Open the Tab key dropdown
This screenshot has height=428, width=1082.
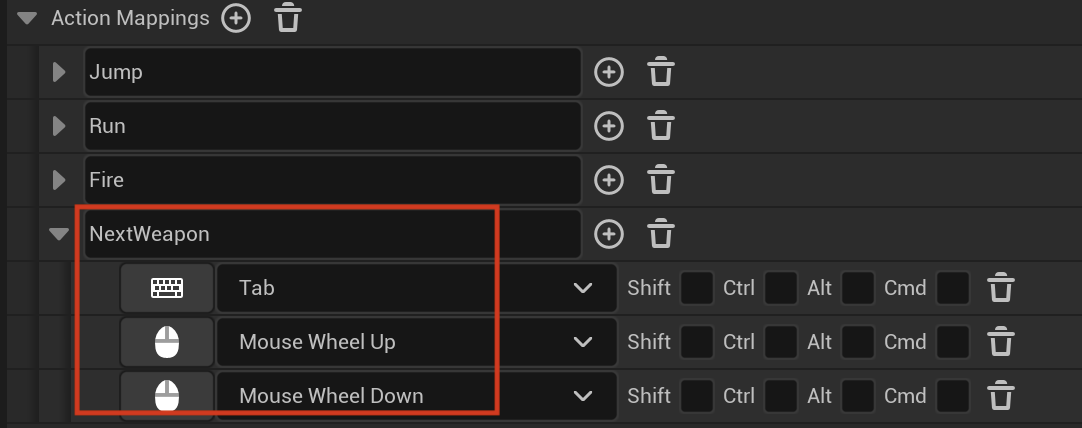coord(417,288)
